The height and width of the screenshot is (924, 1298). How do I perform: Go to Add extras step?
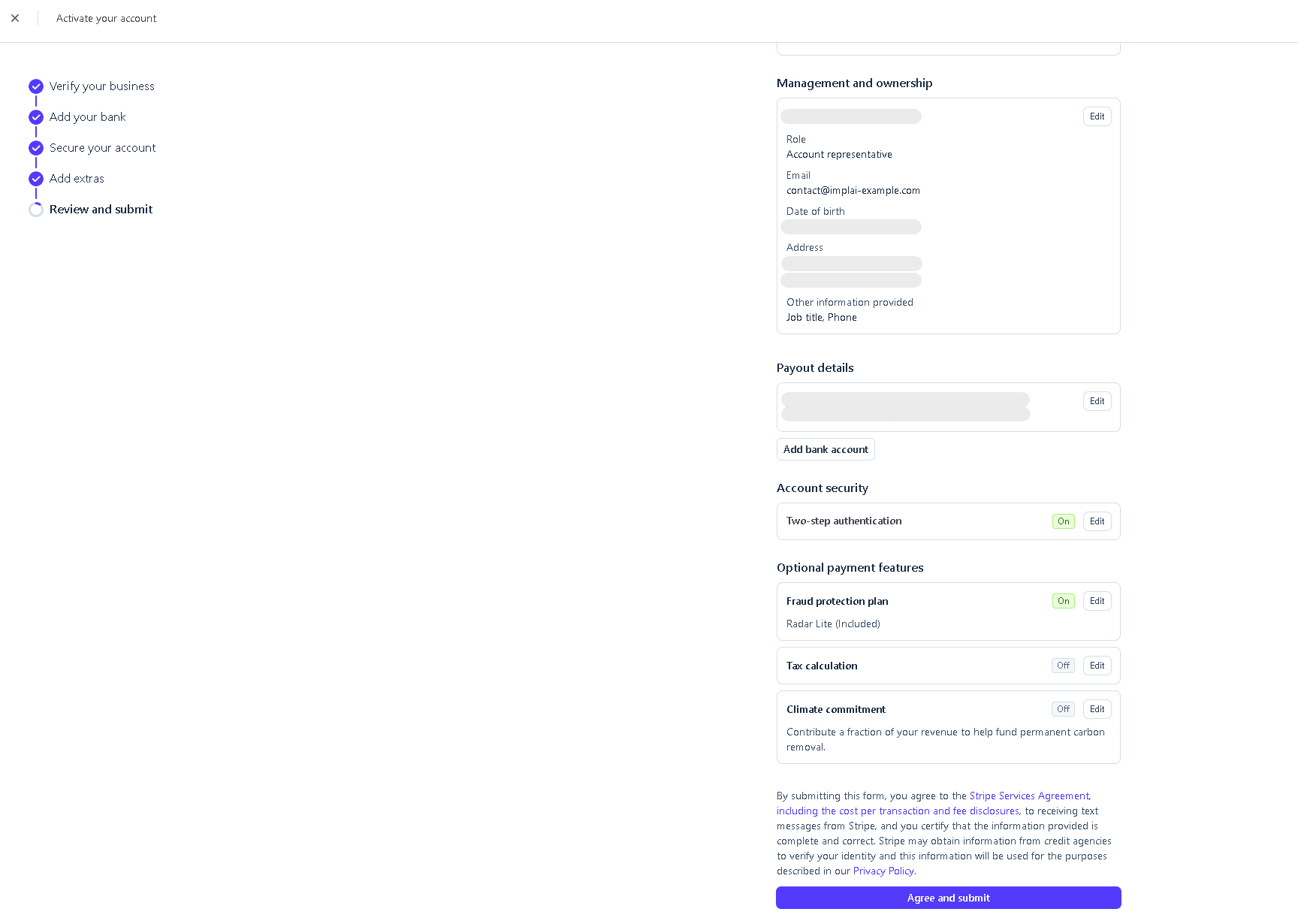[77, 179]
